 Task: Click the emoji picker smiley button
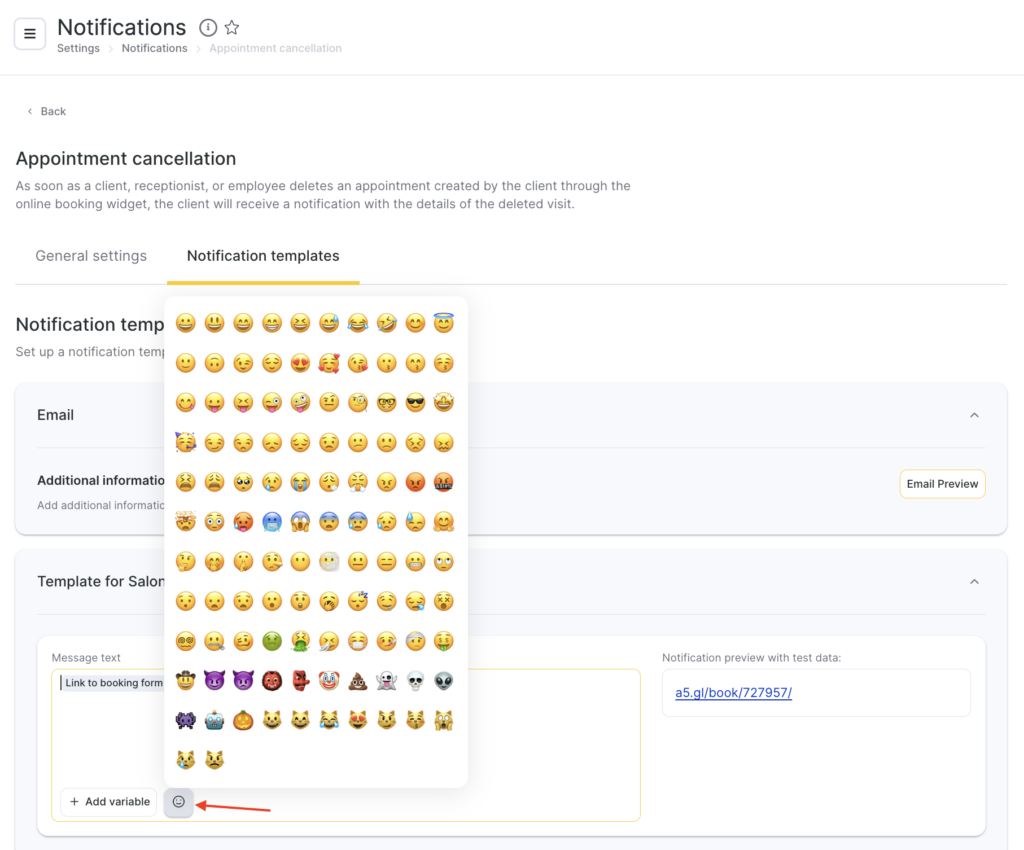coord(179,802)
